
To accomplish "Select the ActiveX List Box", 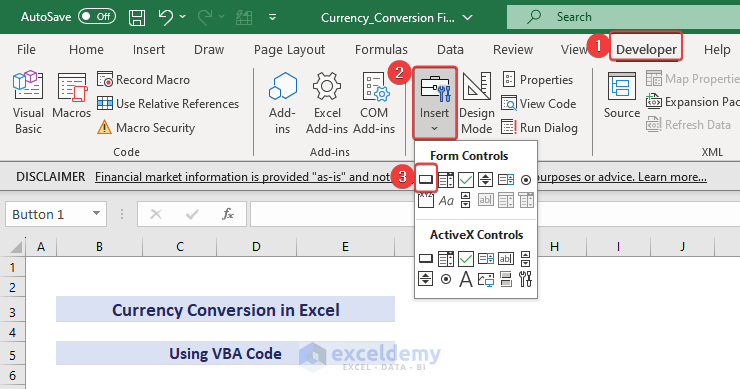I will 486,259.
